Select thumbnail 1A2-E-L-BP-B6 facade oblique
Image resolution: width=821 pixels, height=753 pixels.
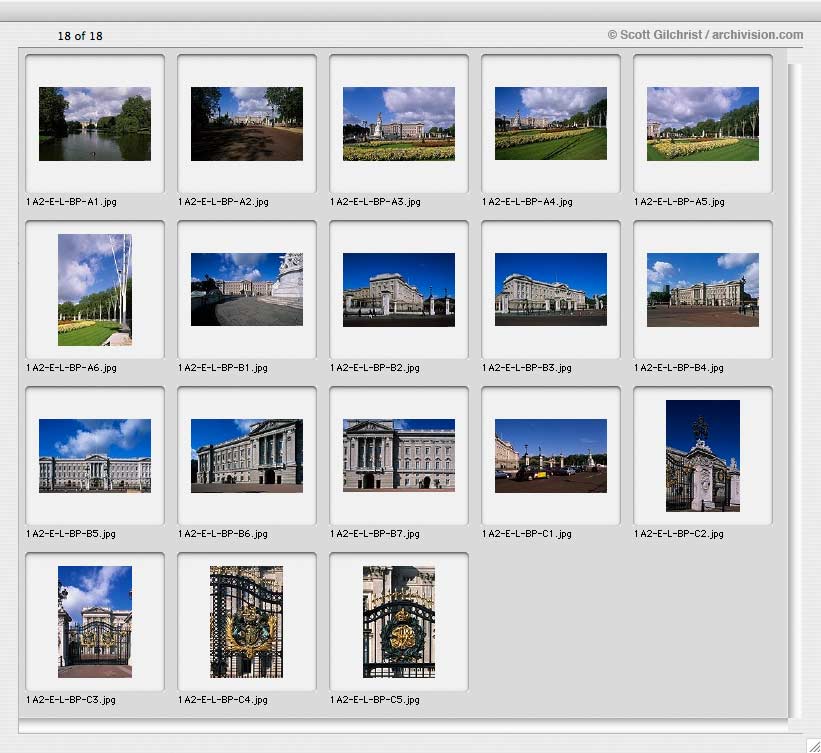tap(247, 456)
